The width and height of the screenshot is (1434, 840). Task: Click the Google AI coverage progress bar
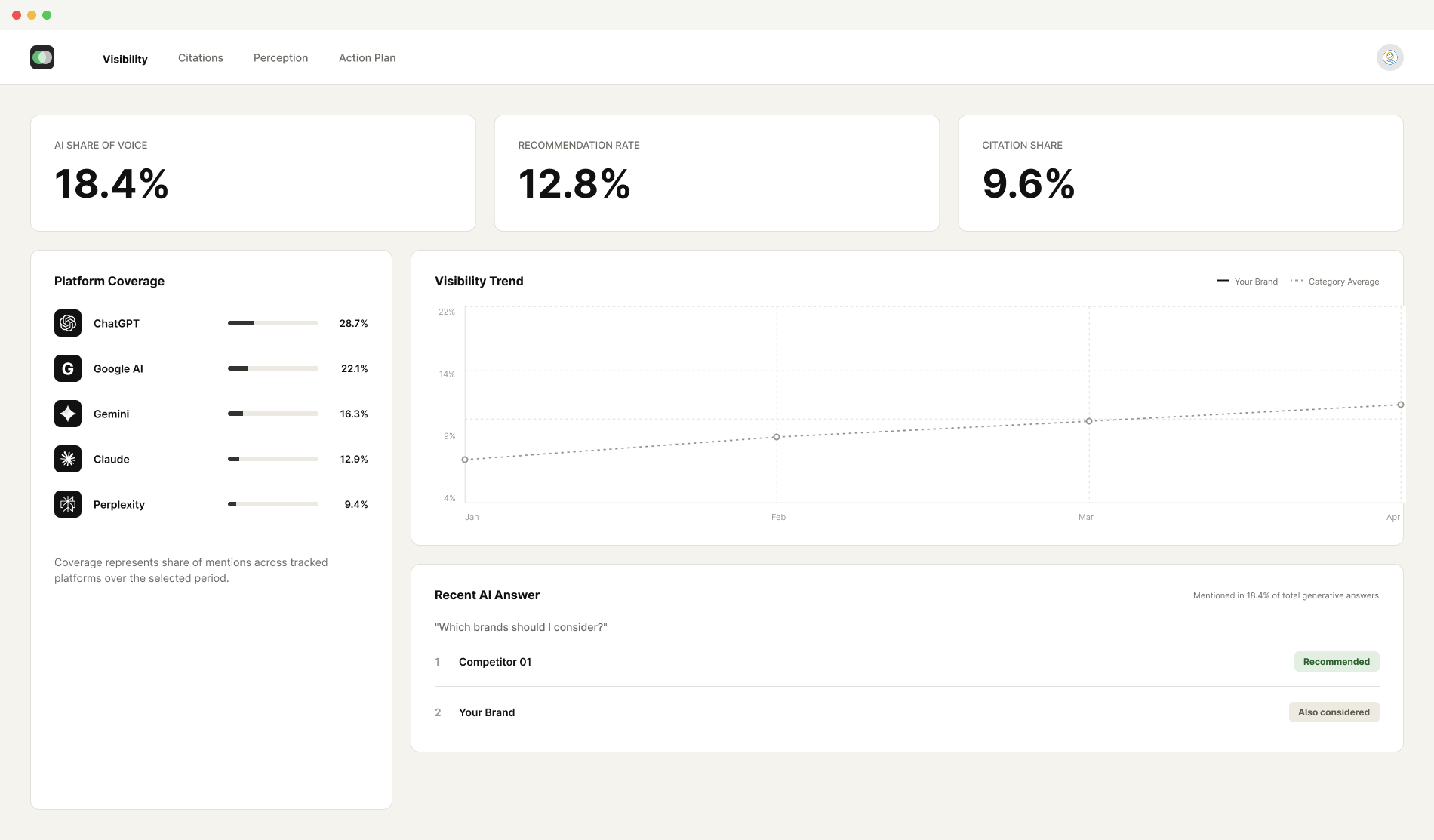[x=273, y=368]
